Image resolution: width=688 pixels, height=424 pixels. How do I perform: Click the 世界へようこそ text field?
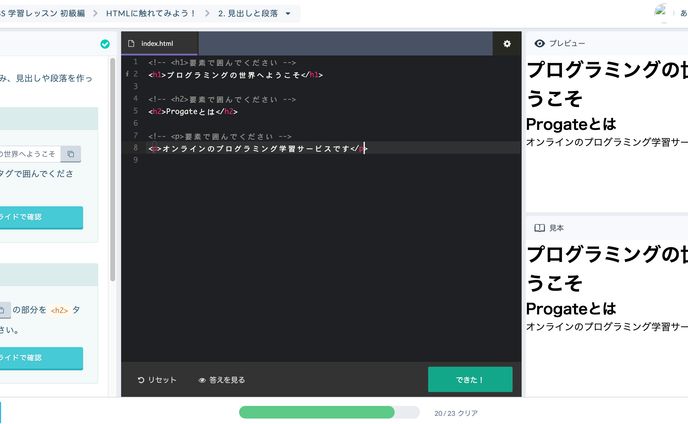[30, 154]
